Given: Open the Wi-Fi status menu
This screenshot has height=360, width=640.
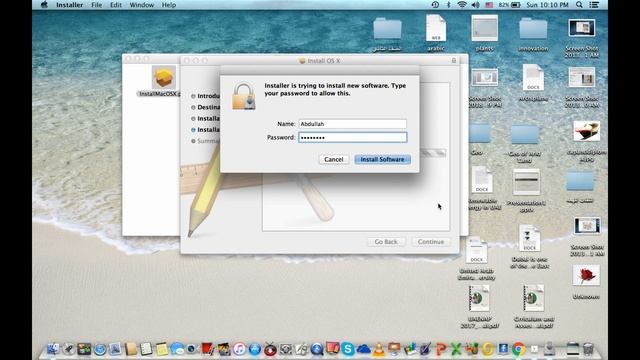Looking at the screenshot, I should click(x=462, y=4).
